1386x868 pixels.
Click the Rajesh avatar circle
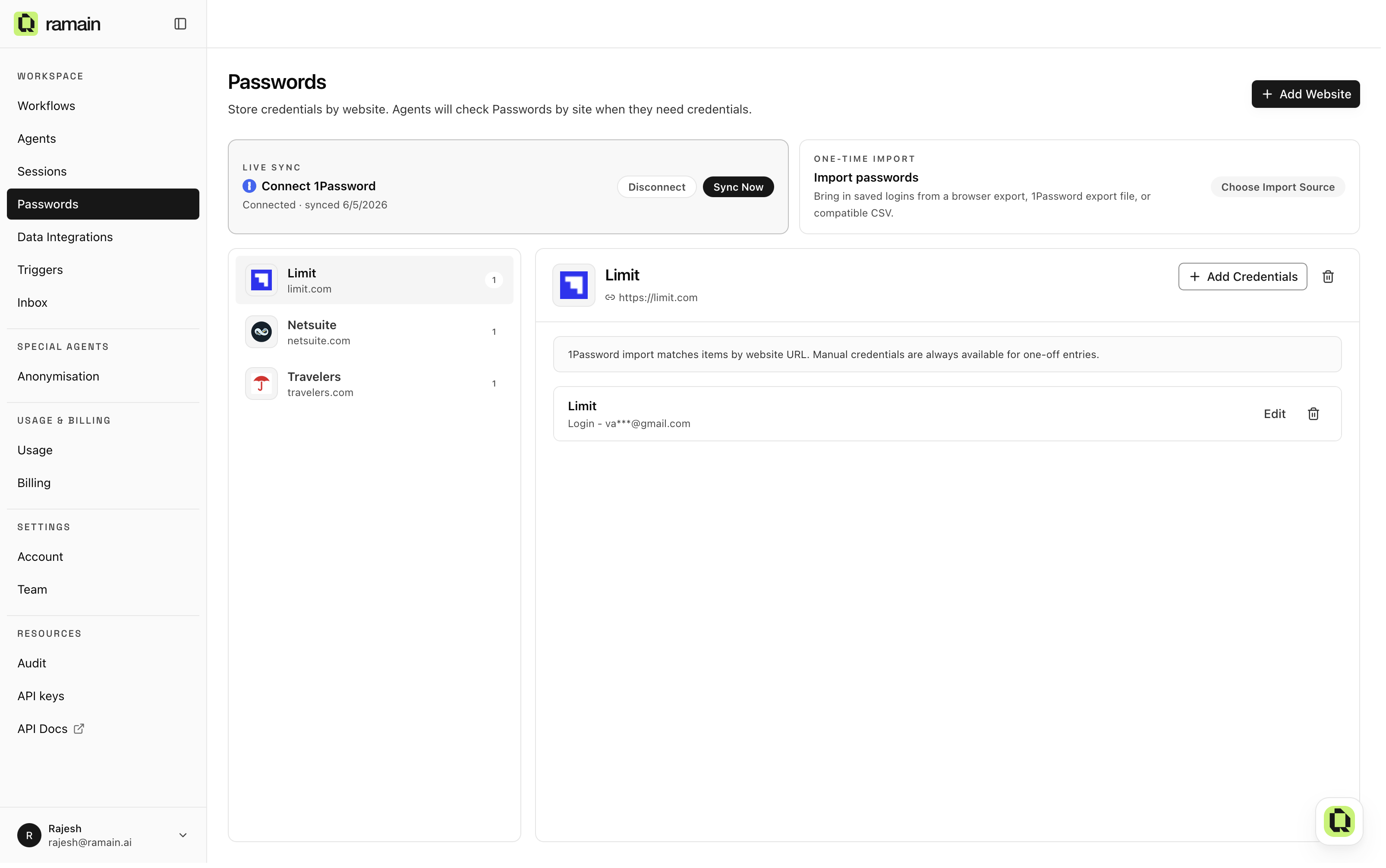[29, 835]
